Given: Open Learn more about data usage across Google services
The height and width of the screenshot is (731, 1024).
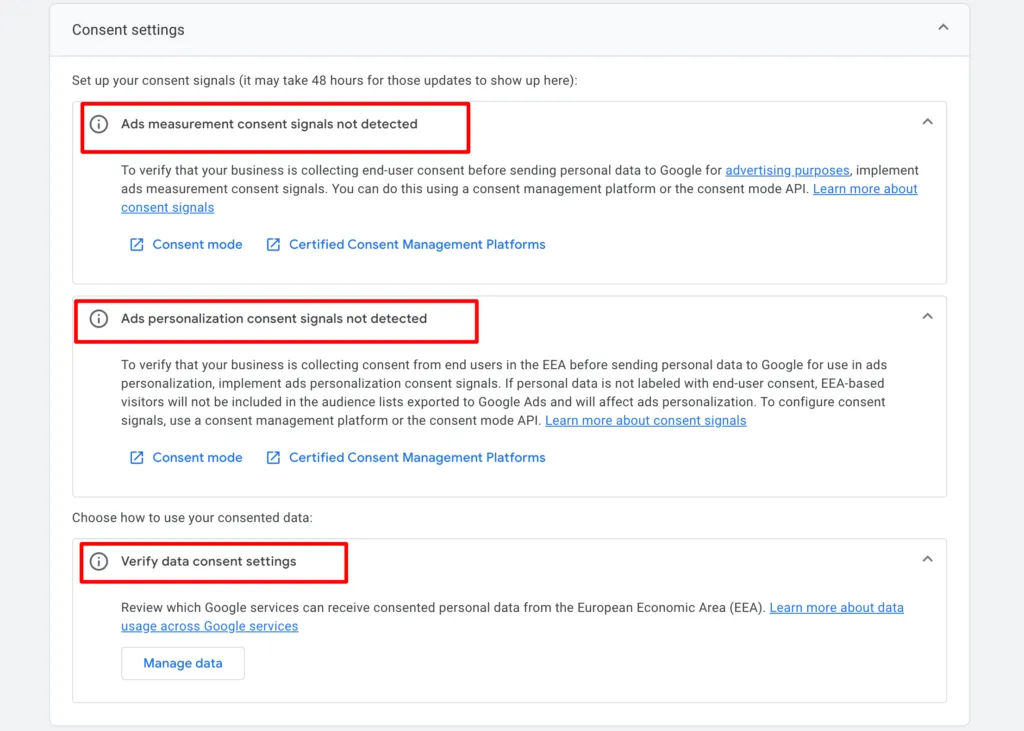Looking at the screenshot, I should (x=836, y=608).
